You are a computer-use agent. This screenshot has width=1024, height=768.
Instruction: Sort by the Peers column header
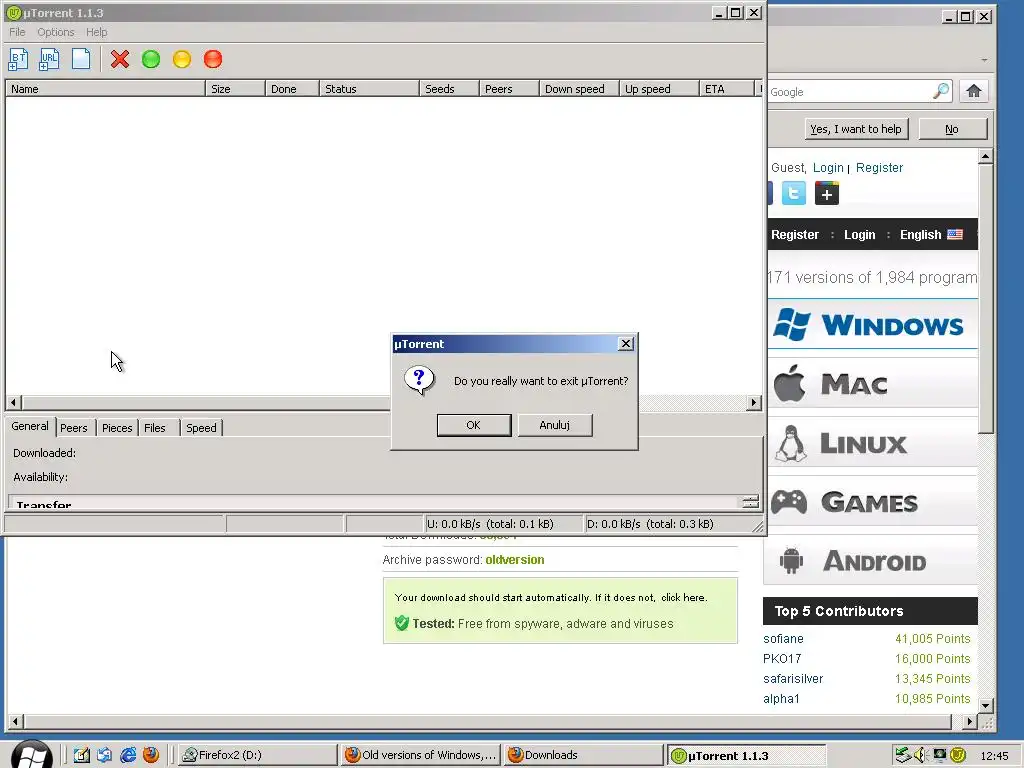(x=509, y=89)
